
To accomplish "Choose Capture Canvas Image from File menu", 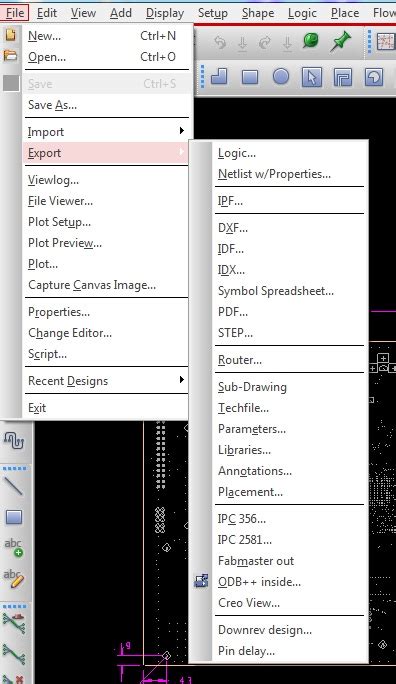I will [x=92, y=285].
